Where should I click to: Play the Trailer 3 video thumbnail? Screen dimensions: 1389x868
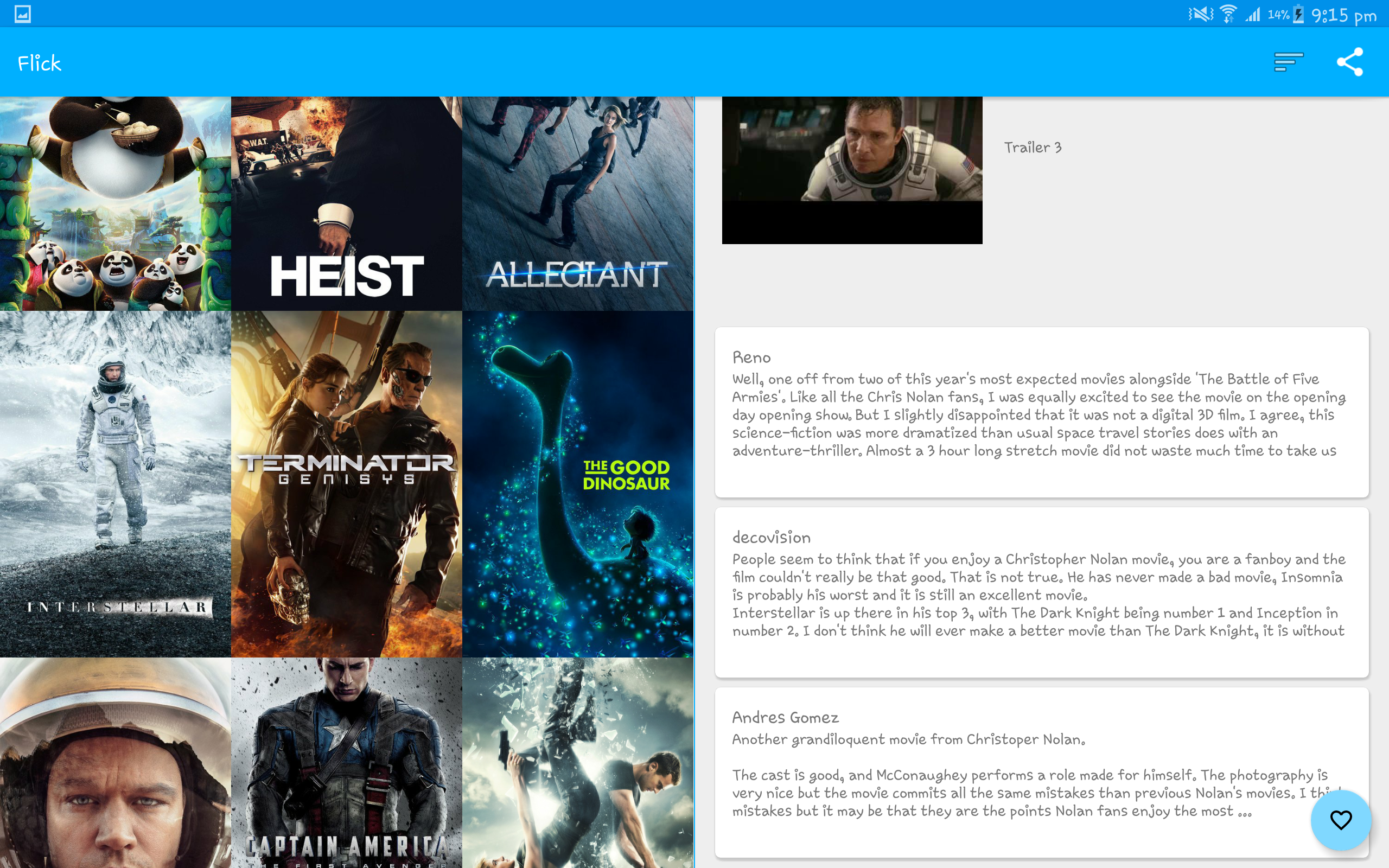pyautogui.click(x=852, y=170)
